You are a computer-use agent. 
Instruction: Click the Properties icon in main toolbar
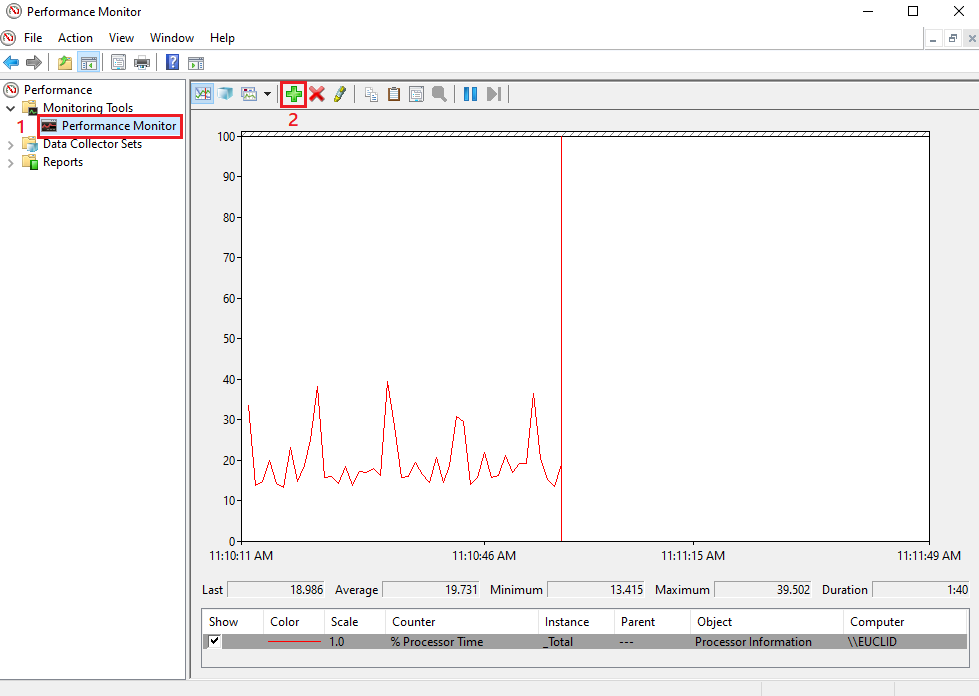[x=118, y=62]
